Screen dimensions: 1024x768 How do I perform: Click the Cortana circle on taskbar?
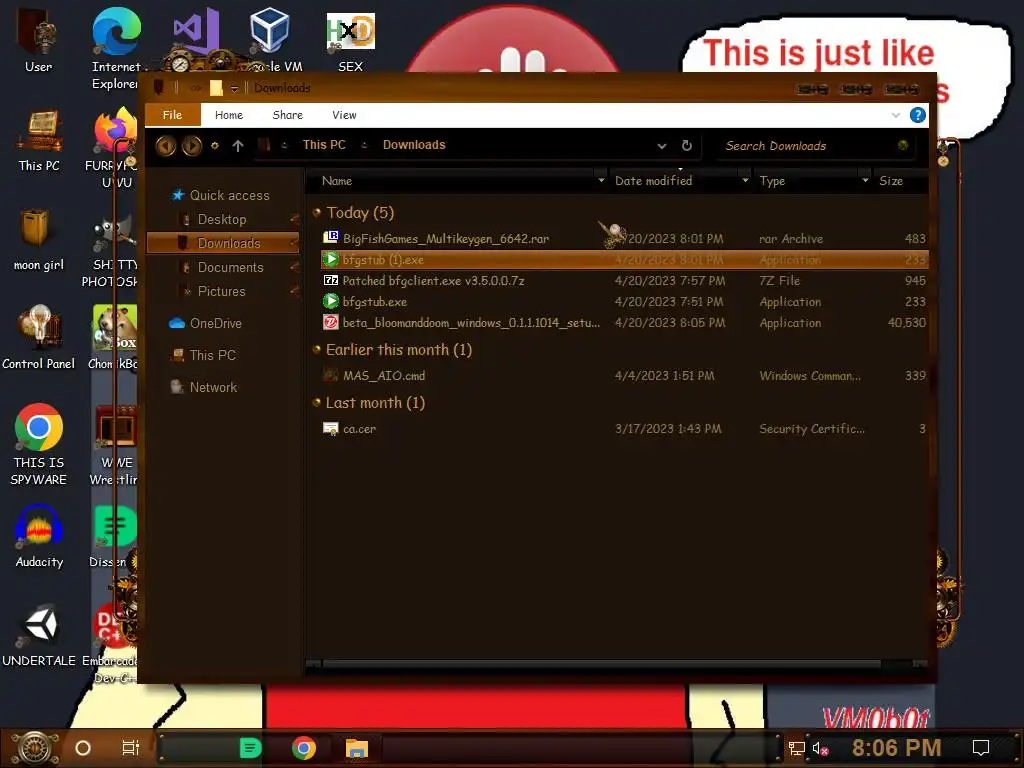(83, 748)
